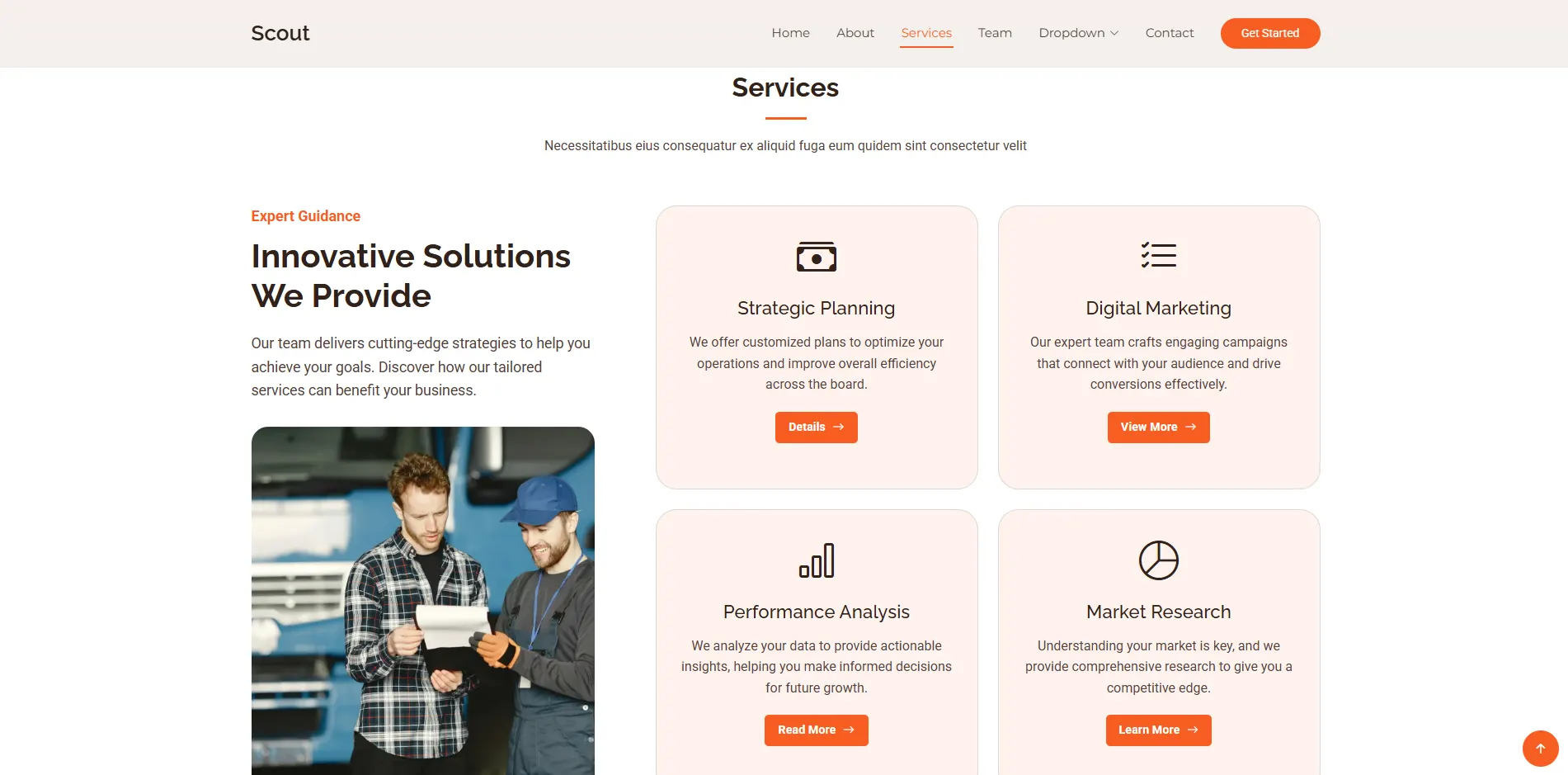Open the Digital Marketing title

click(x=1158, y=308)
